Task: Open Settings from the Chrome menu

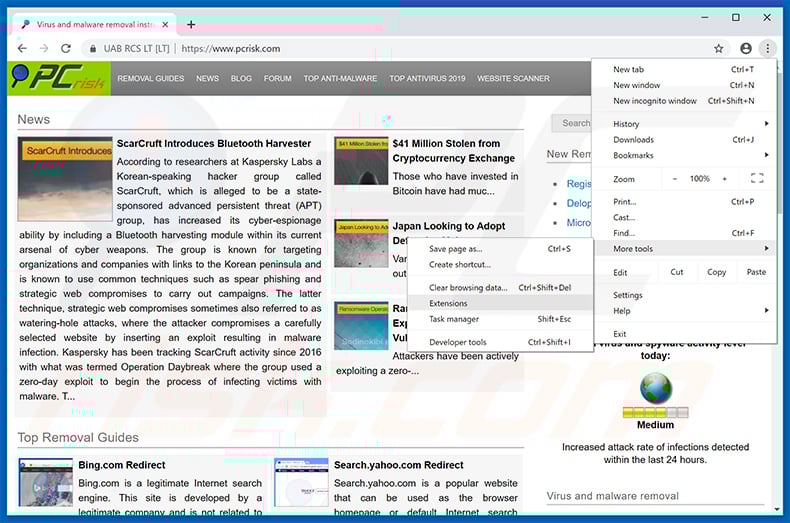Action: pyautogui.click(x=685, y=295)
